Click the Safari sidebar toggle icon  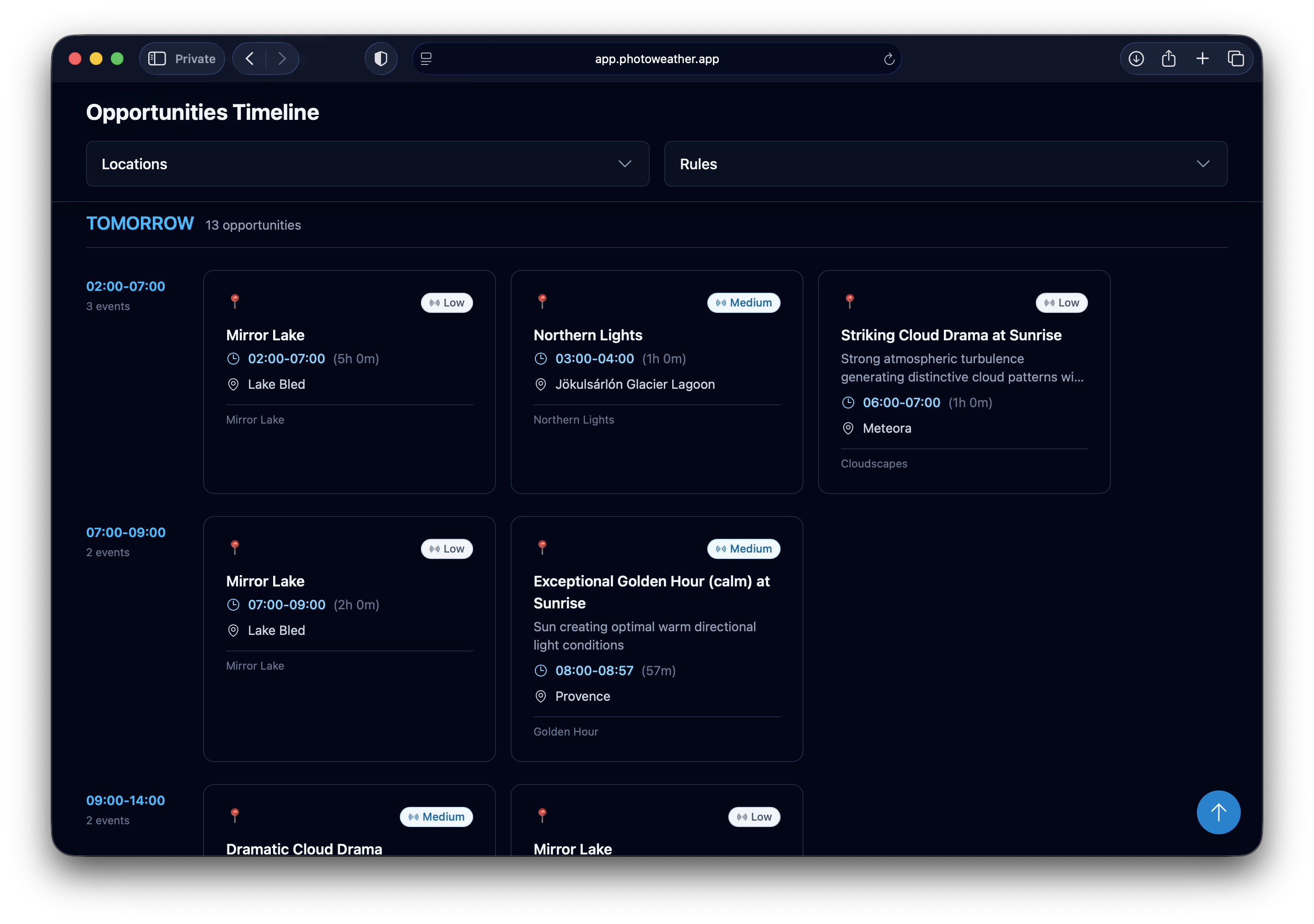pyautogui.click(x=157, y=59)
